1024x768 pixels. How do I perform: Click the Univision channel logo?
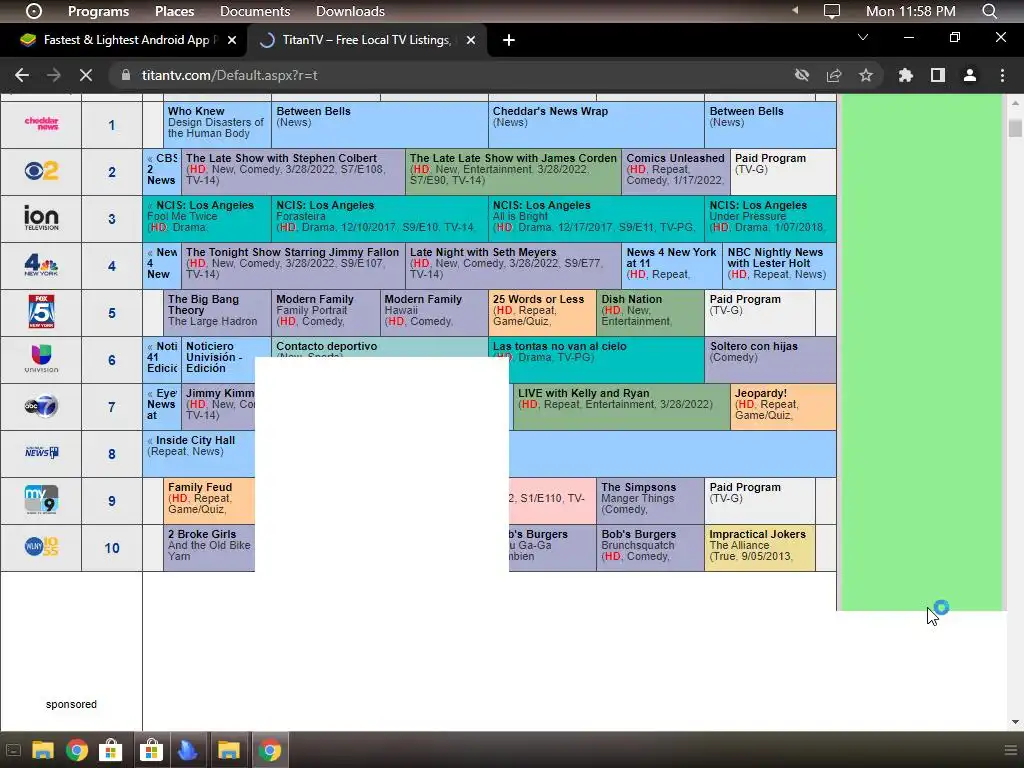pos(41,359)
